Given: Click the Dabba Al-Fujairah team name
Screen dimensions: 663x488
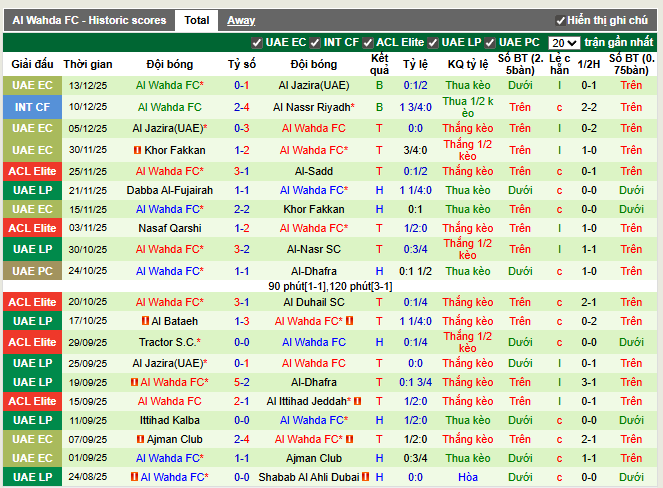Looking at the screenshot, I should point(170,190).
